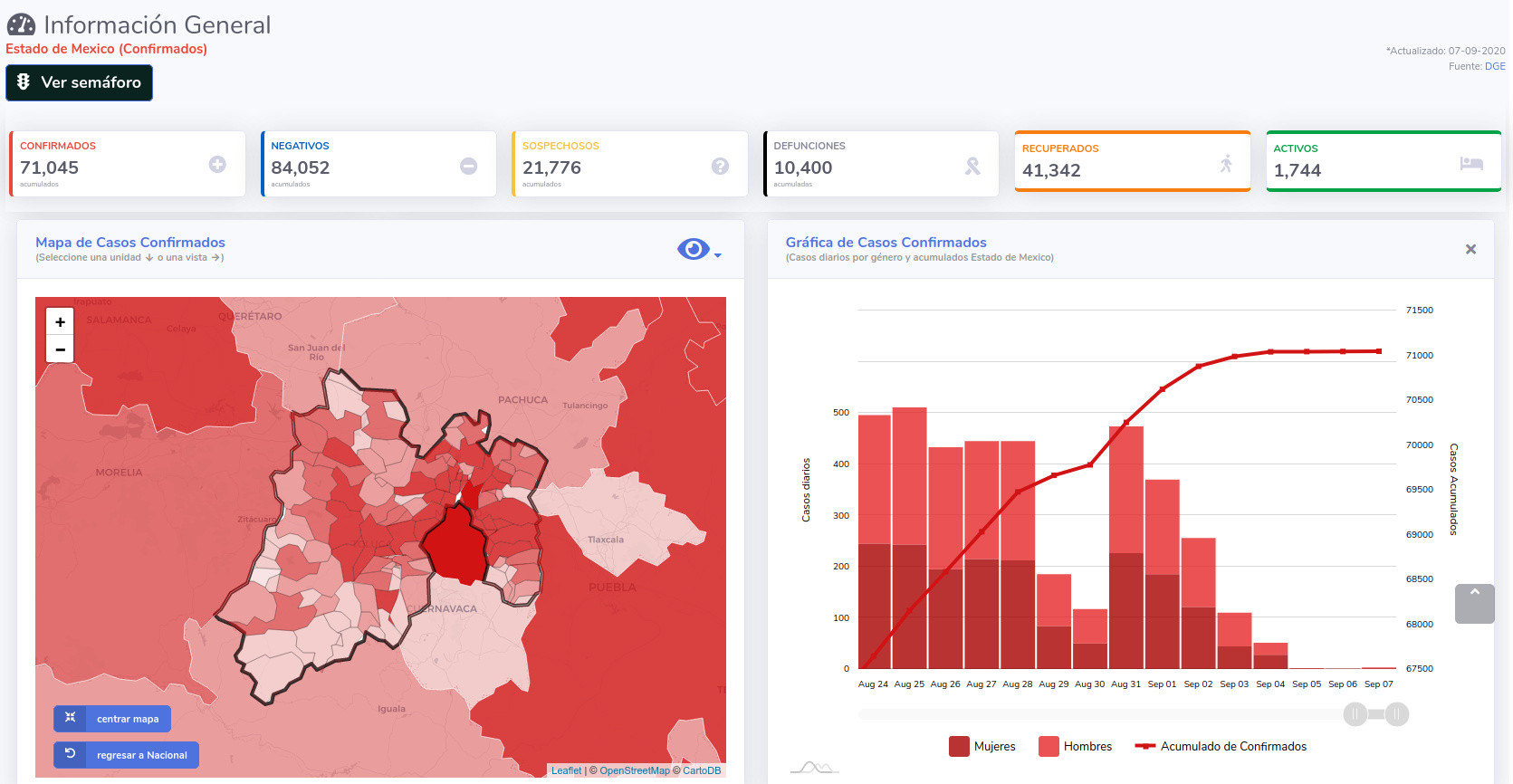1513x784 pixels.
Task: Toggle the eye visibility icon on map panel
Action: [693, 249]
